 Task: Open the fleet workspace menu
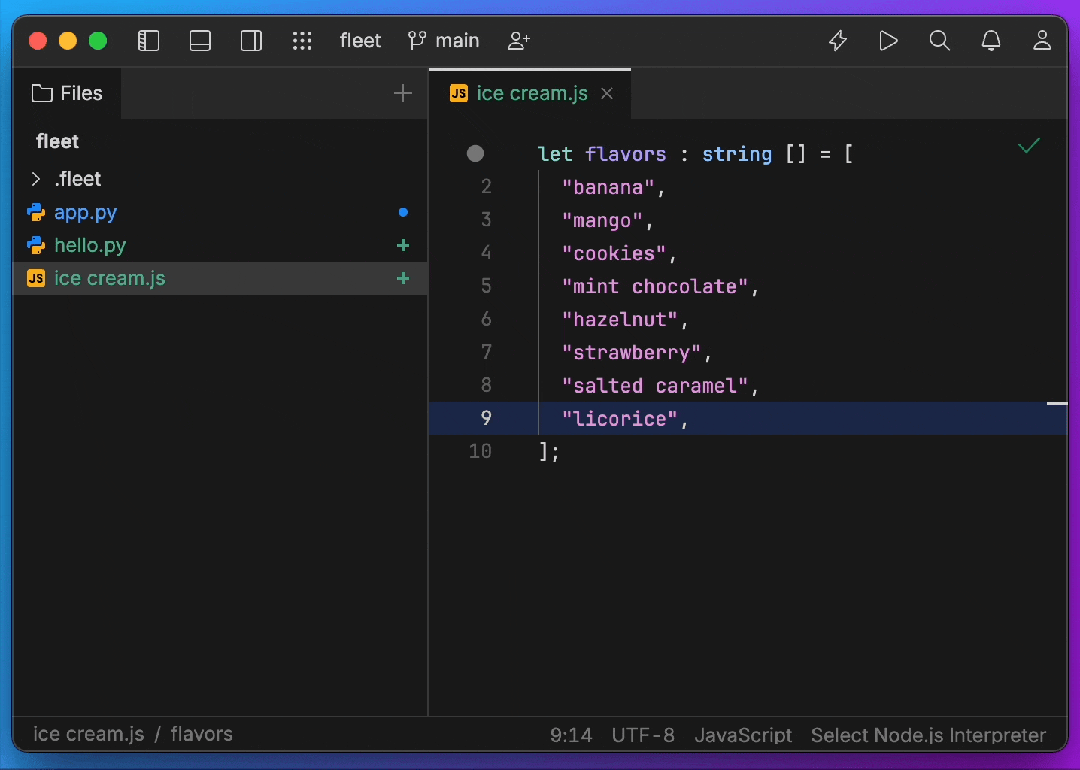pyautogui.click(x=360, y=41)
